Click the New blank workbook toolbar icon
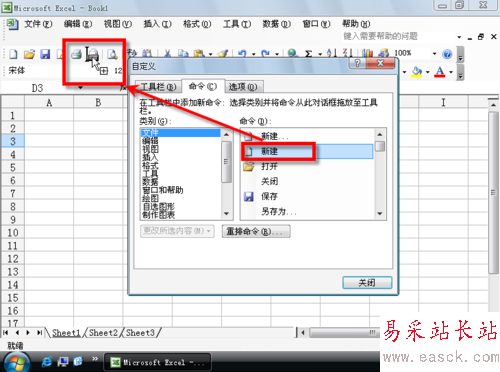 (x=13, y=54)
